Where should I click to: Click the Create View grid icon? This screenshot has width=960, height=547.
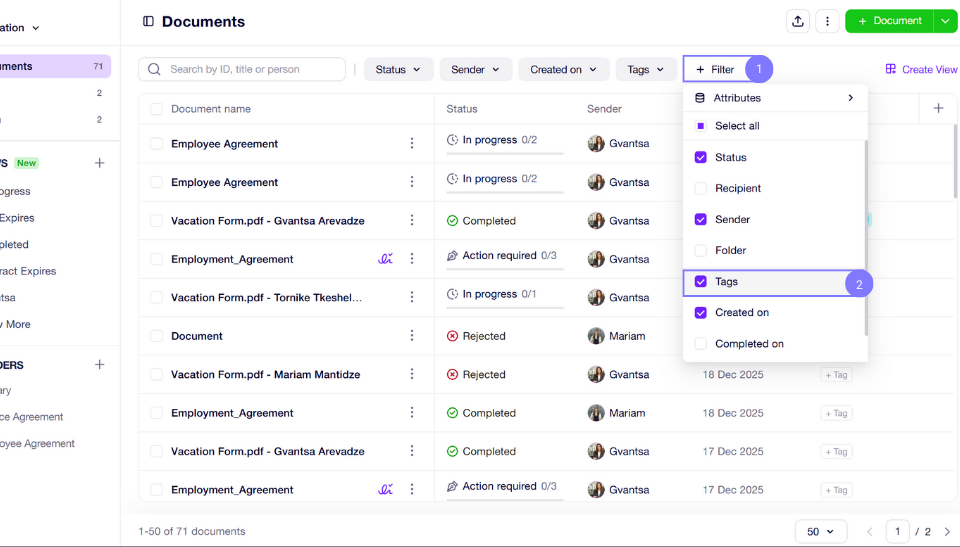click(x=891, y=69)
